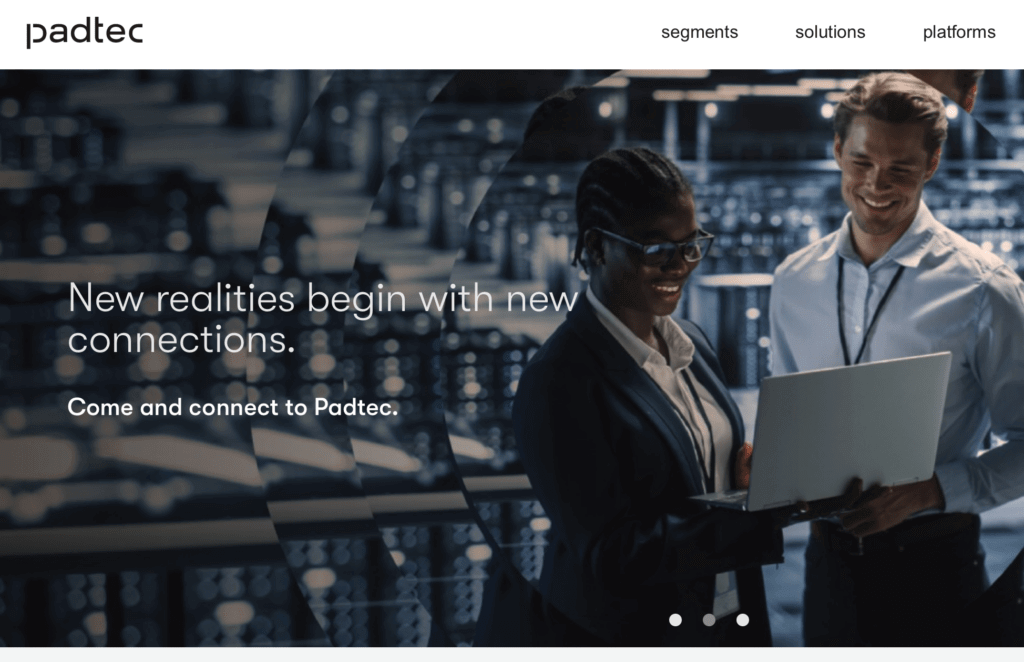Click the white header area between logo and segments

point(402,34)
